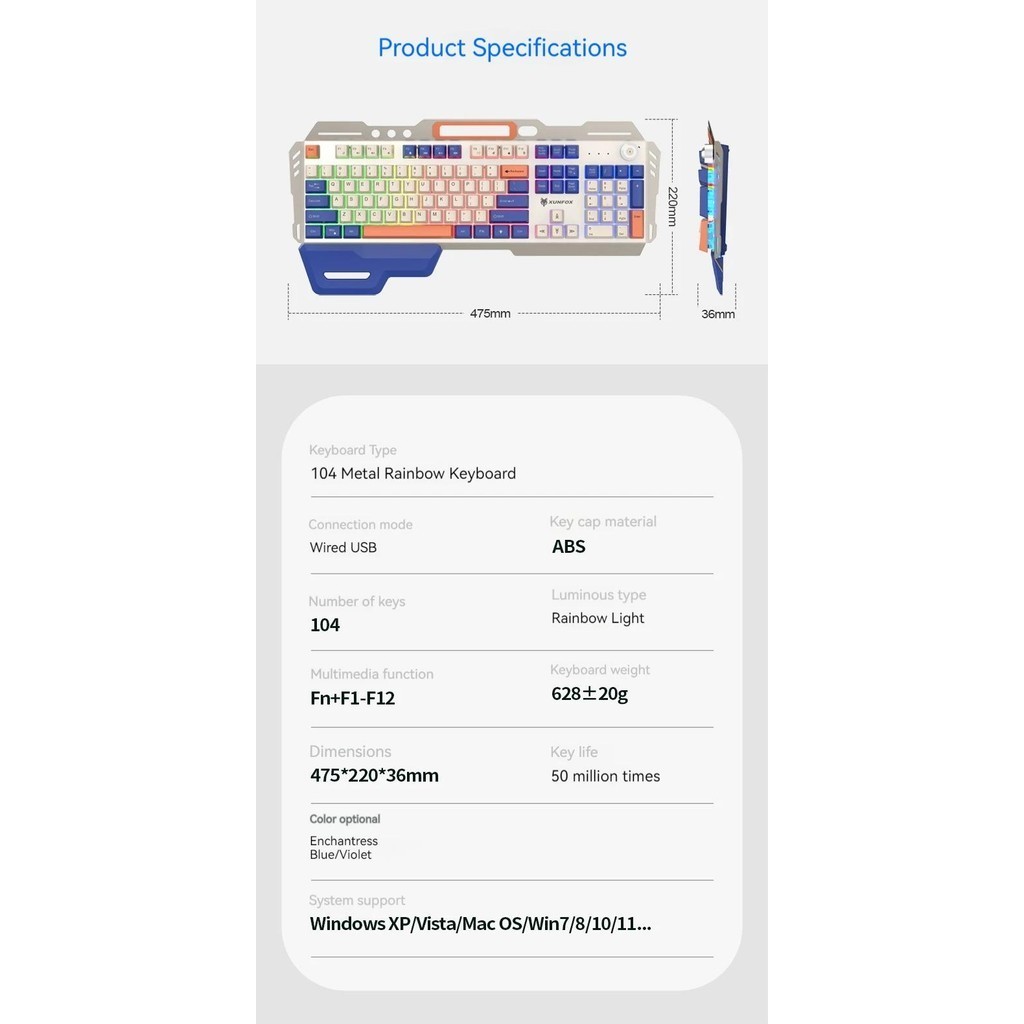Click the "475*220*36mm" dimensions value

(x=374, y=775)
